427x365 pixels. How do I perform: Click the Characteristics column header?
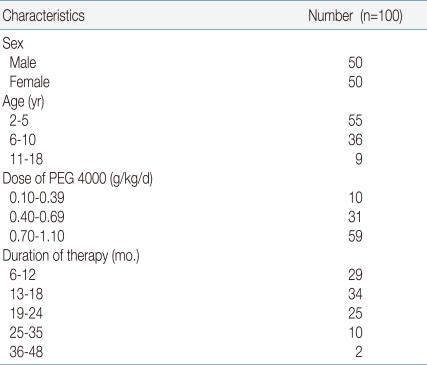click(43, 16)
